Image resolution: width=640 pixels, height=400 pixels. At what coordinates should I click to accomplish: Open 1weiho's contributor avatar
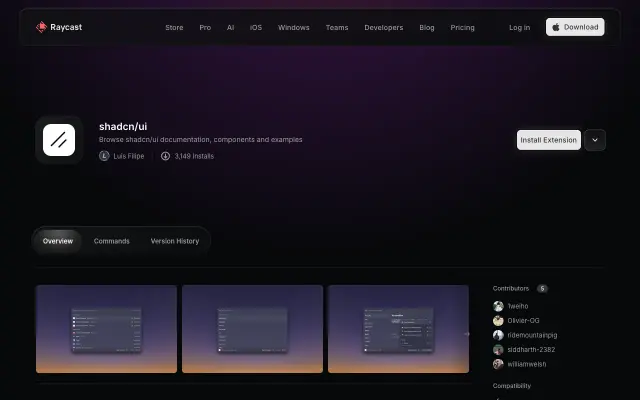[x=498, y=306]
